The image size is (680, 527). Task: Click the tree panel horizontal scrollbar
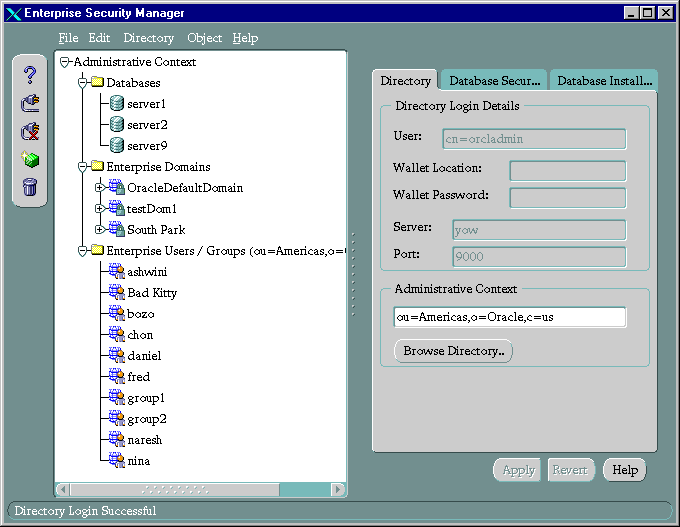coord(200,490)
